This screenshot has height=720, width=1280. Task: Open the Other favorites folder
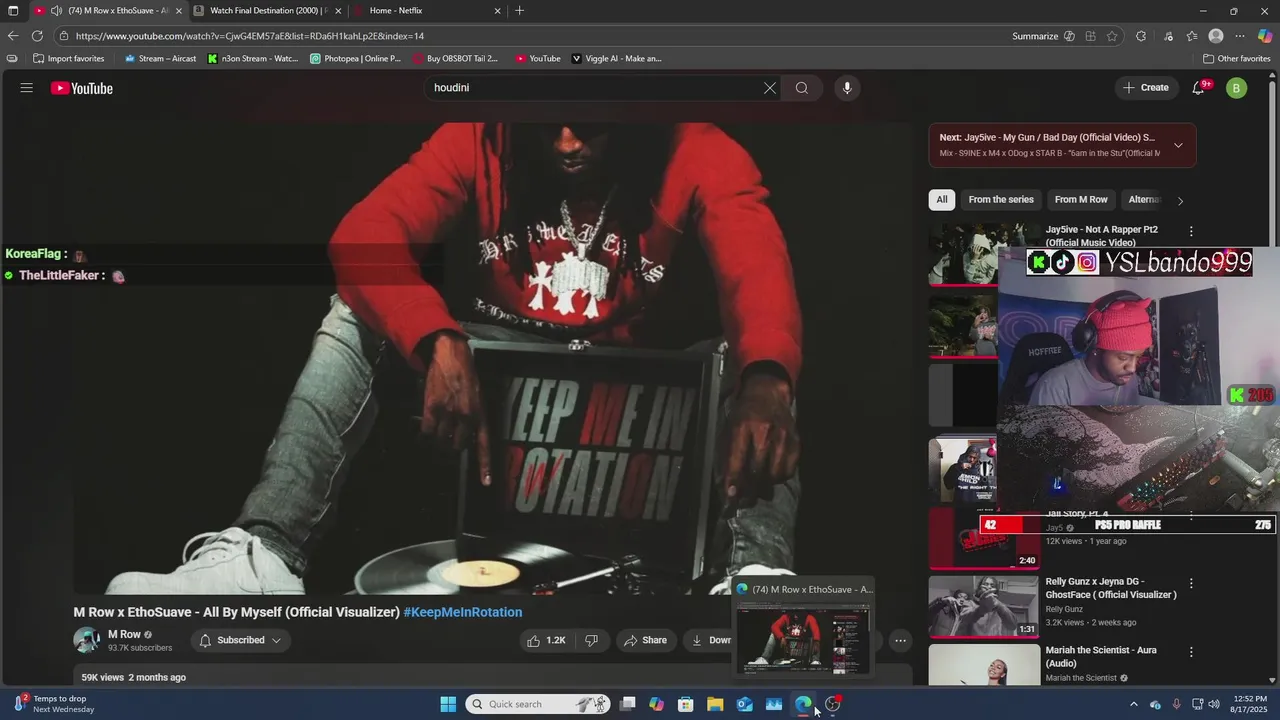tap(1236, 58)
